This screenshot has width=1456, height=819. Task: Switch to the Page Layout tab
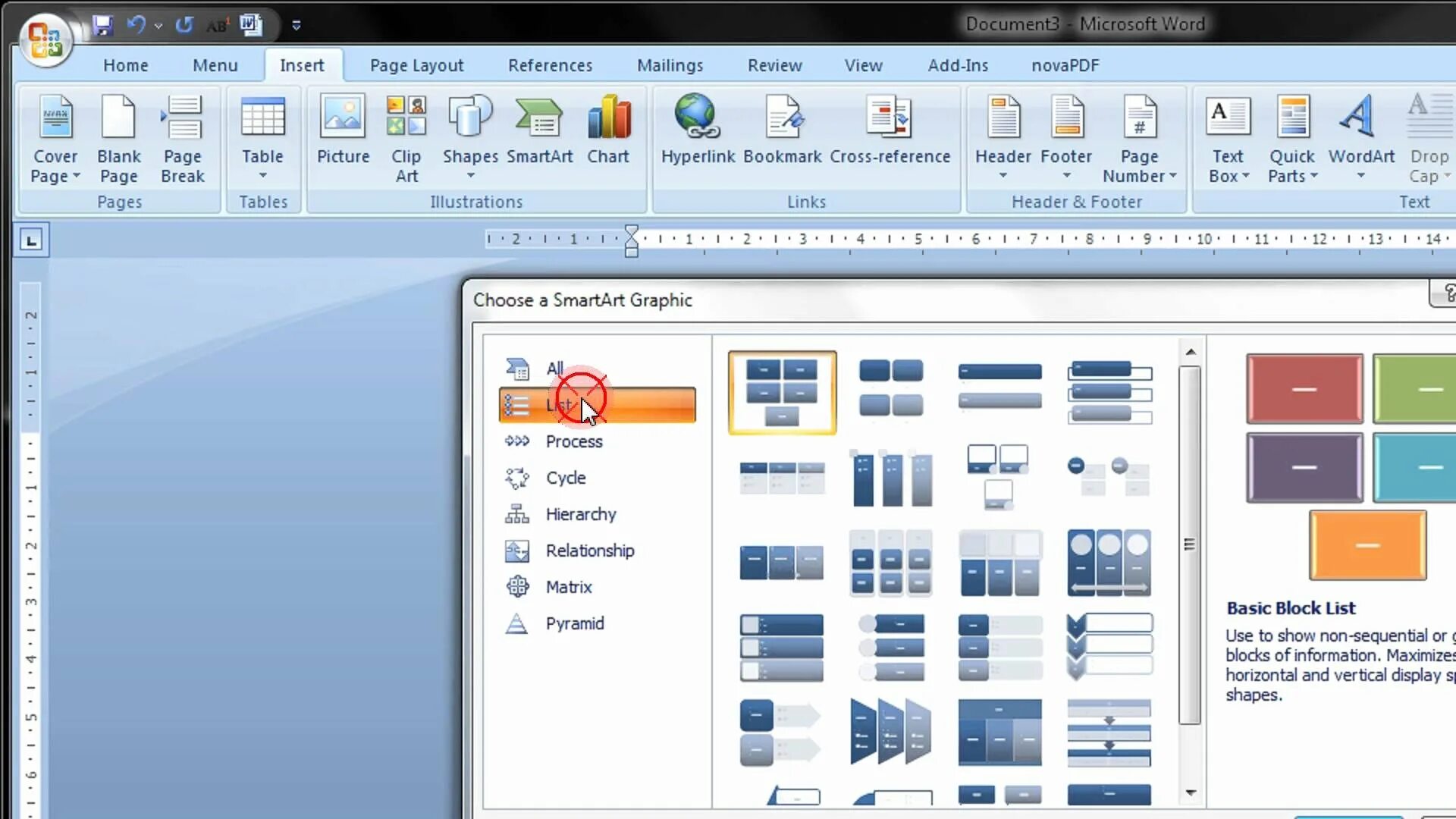click(x=416, y=65)
